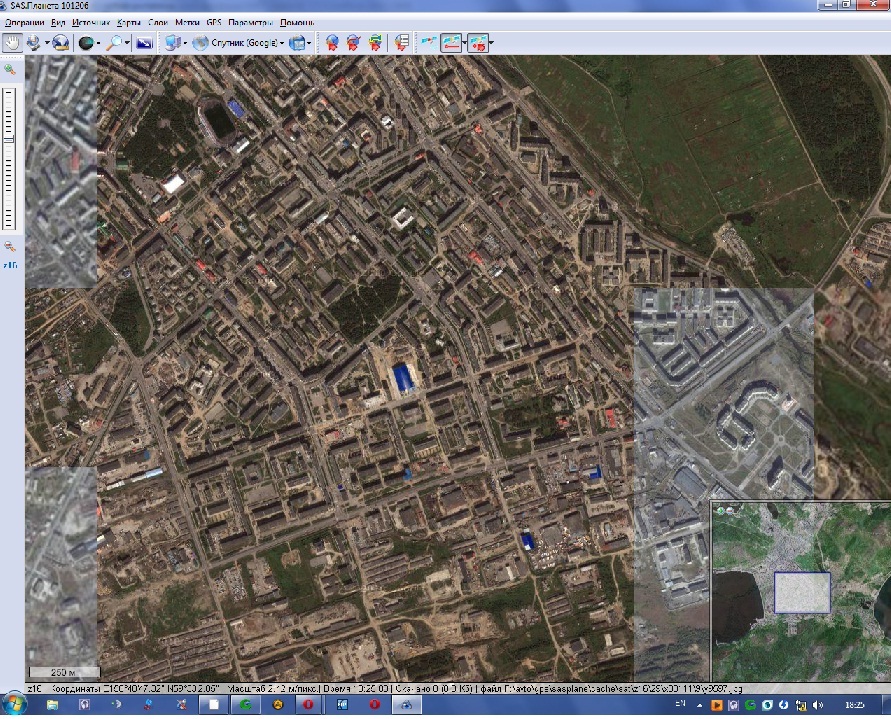Expand the dark globe icon dropdown
Screen dimensions: 891x719
[x=101, y=43]
